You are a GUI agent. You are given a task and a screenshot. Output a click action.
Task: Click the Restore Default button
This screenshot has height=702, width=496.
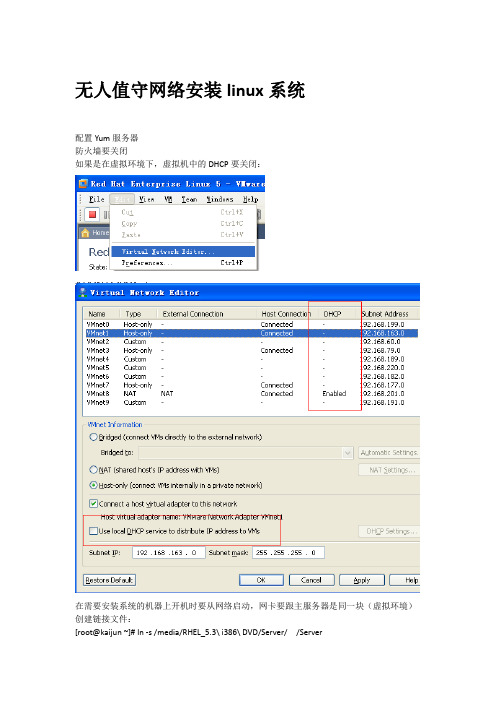pos(110,580)
